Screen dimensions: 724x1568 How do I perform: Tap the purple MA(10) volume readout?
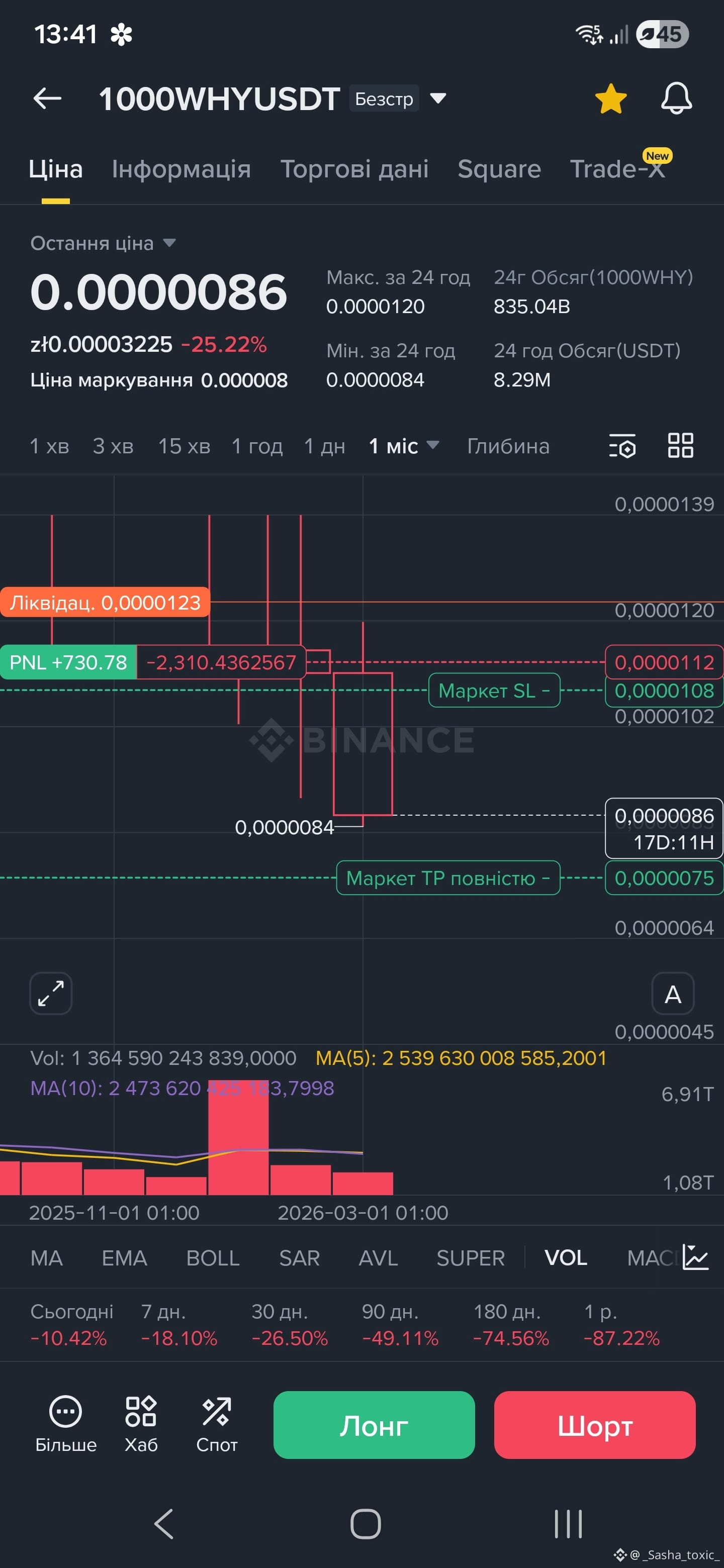click(182, 1089)
